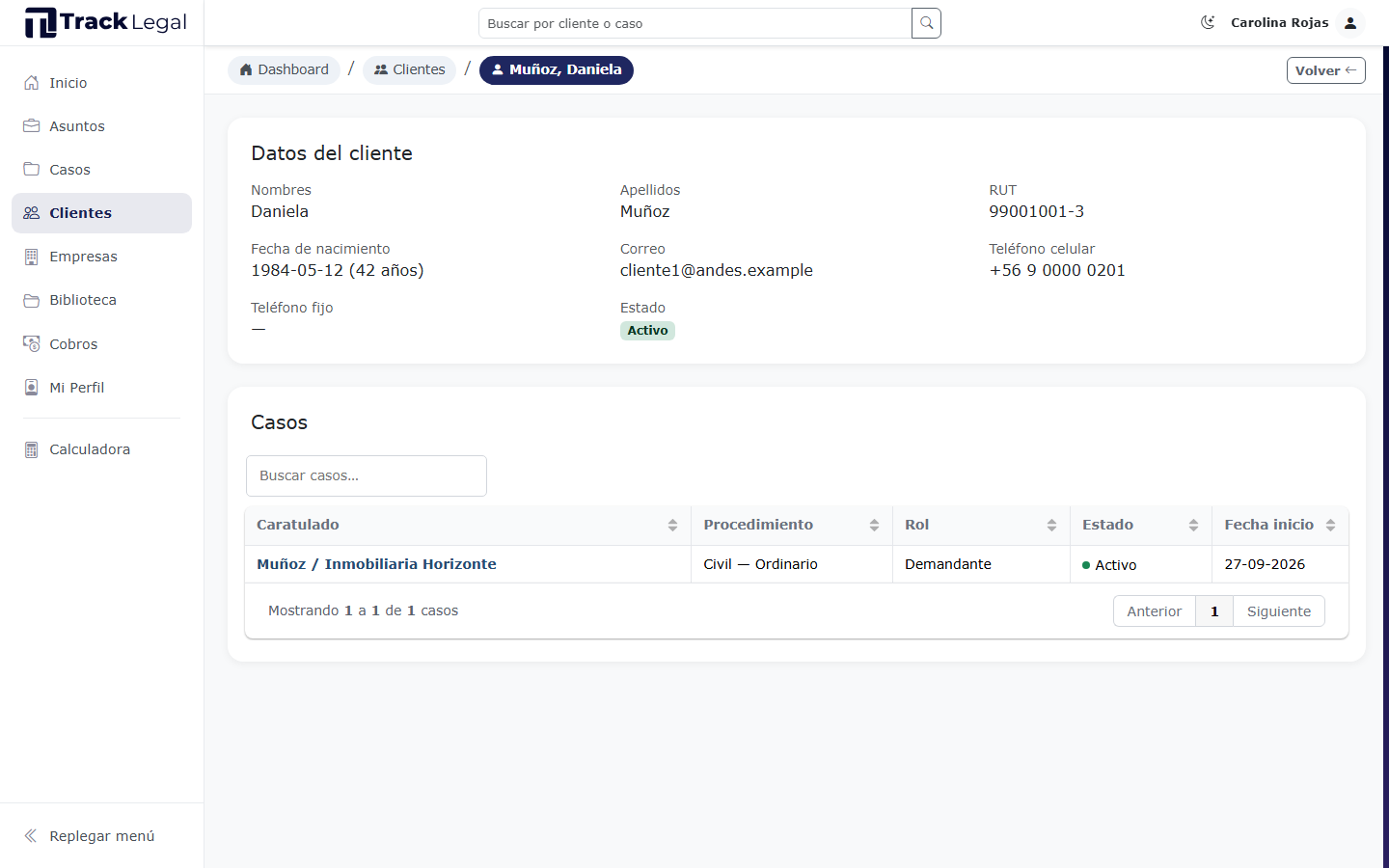Go to Asuntos section
The height and width of the screenshot is (868, 1389).
[101, 126]
